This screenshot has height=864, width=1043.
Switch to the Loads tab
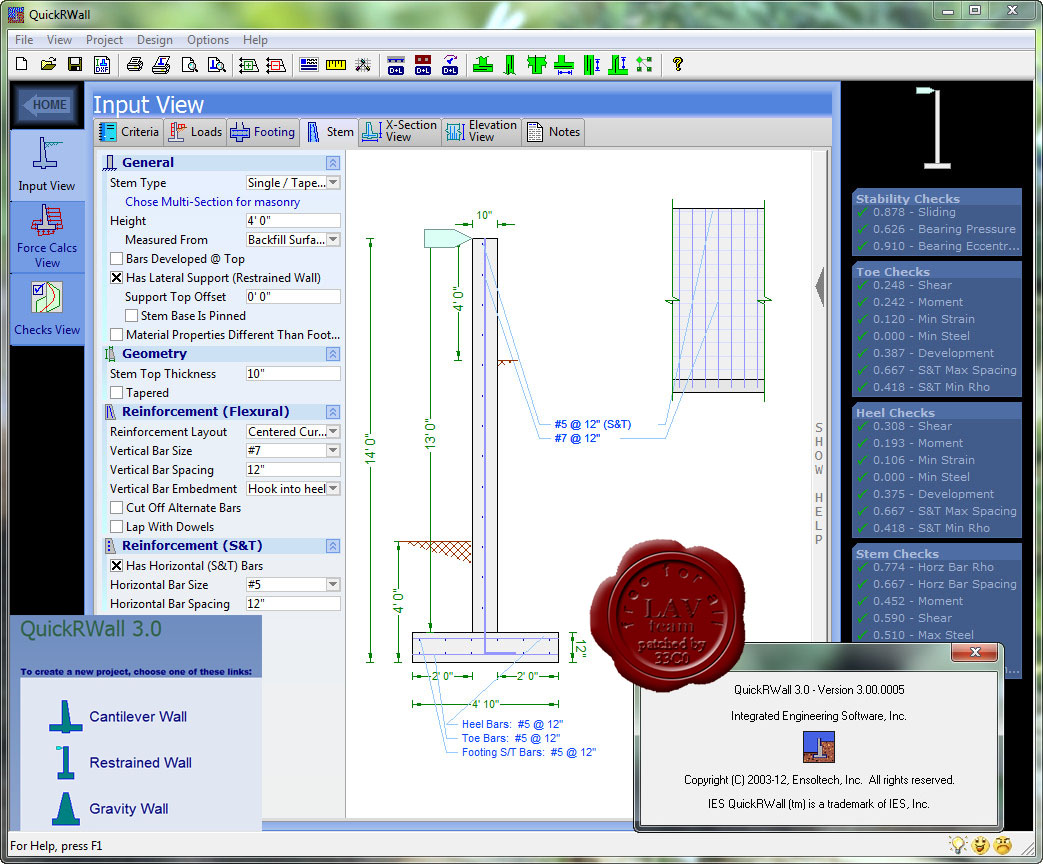[x=196, y=132]
